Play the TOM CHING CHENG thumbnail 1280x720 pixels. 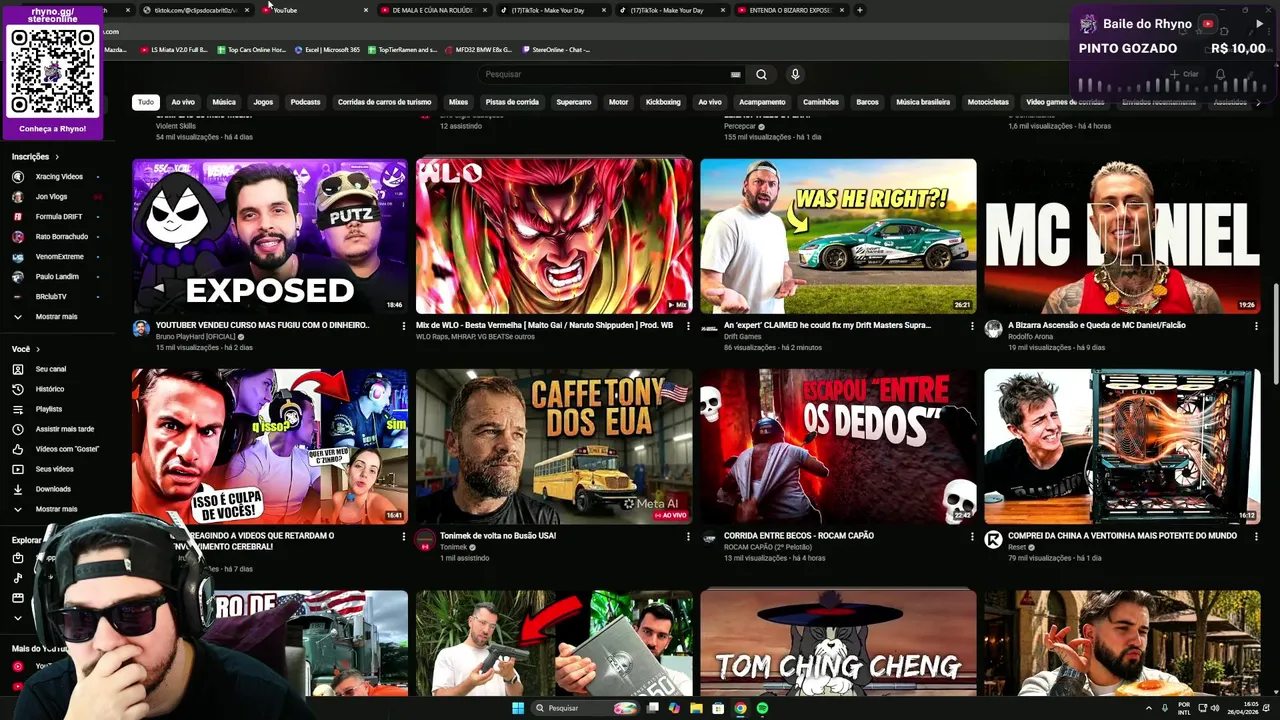(x=838, y=643)
